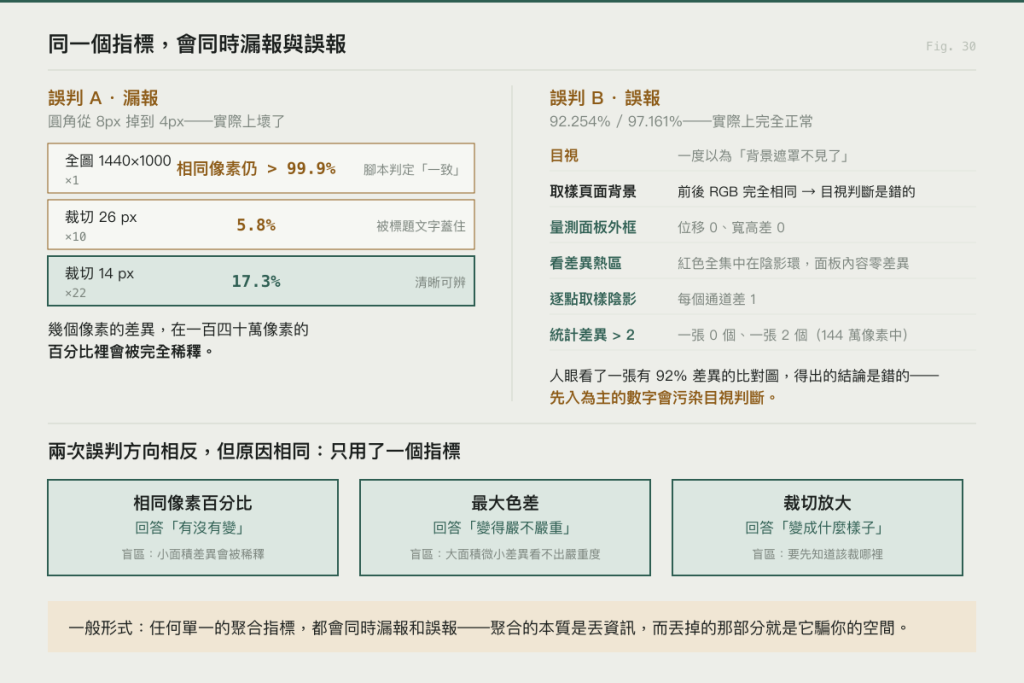Click the sentence 人眼看了一張有 92% 差異的比對圖

pos(664,376)
